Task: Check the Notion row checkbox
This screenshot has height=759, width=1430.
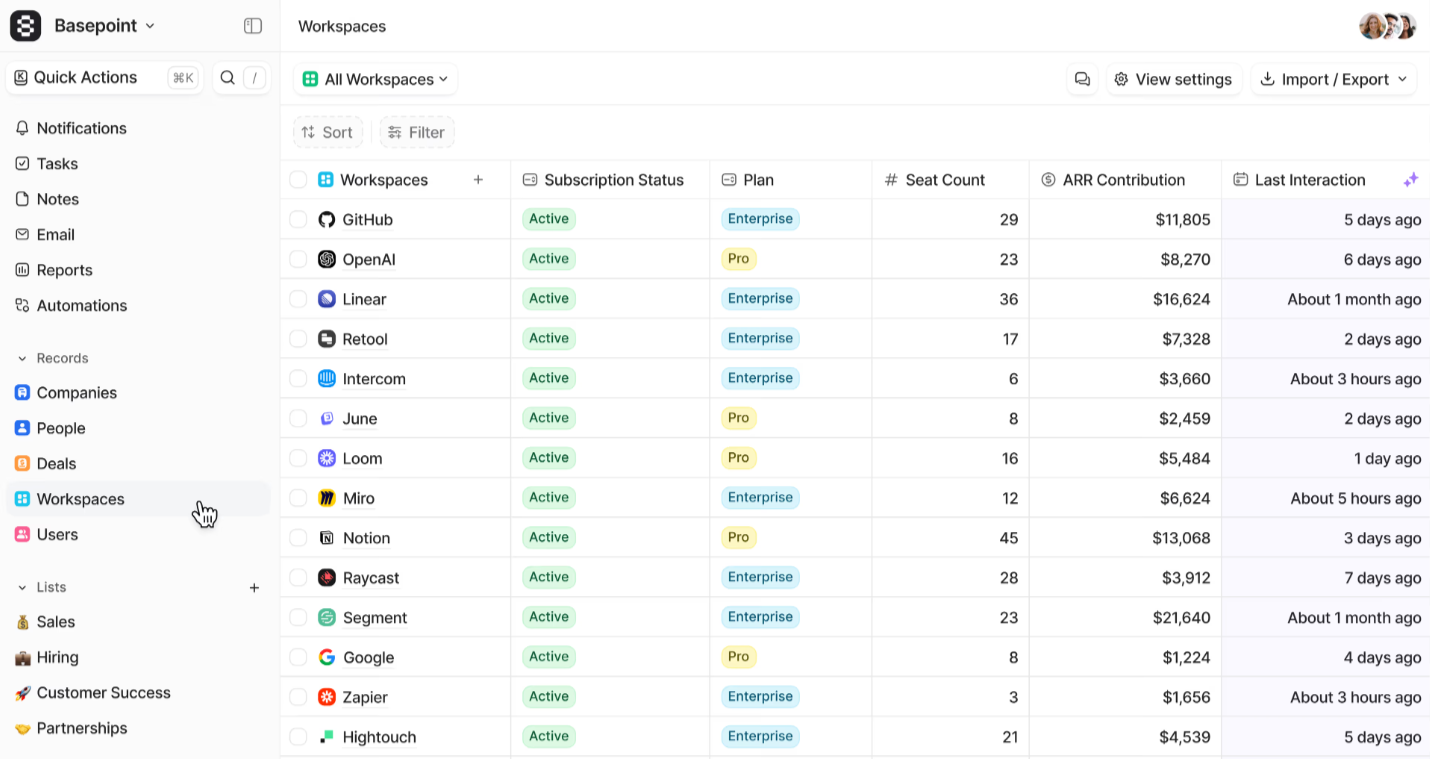Action: click(298, 538)
